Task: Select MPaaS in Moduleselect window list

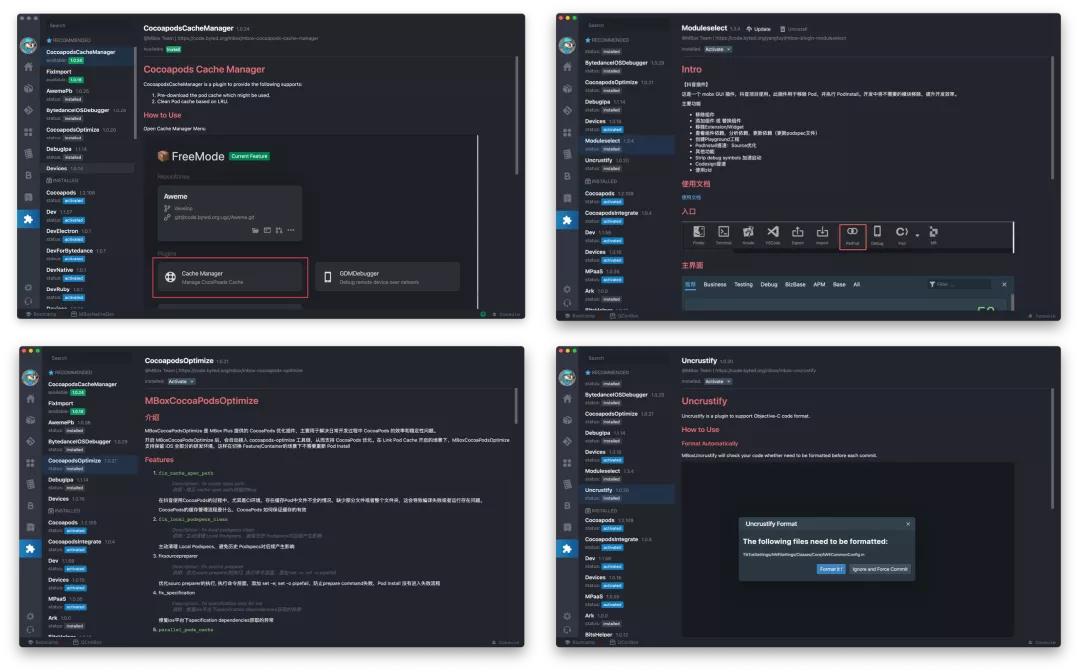Action: coord(628,275)
